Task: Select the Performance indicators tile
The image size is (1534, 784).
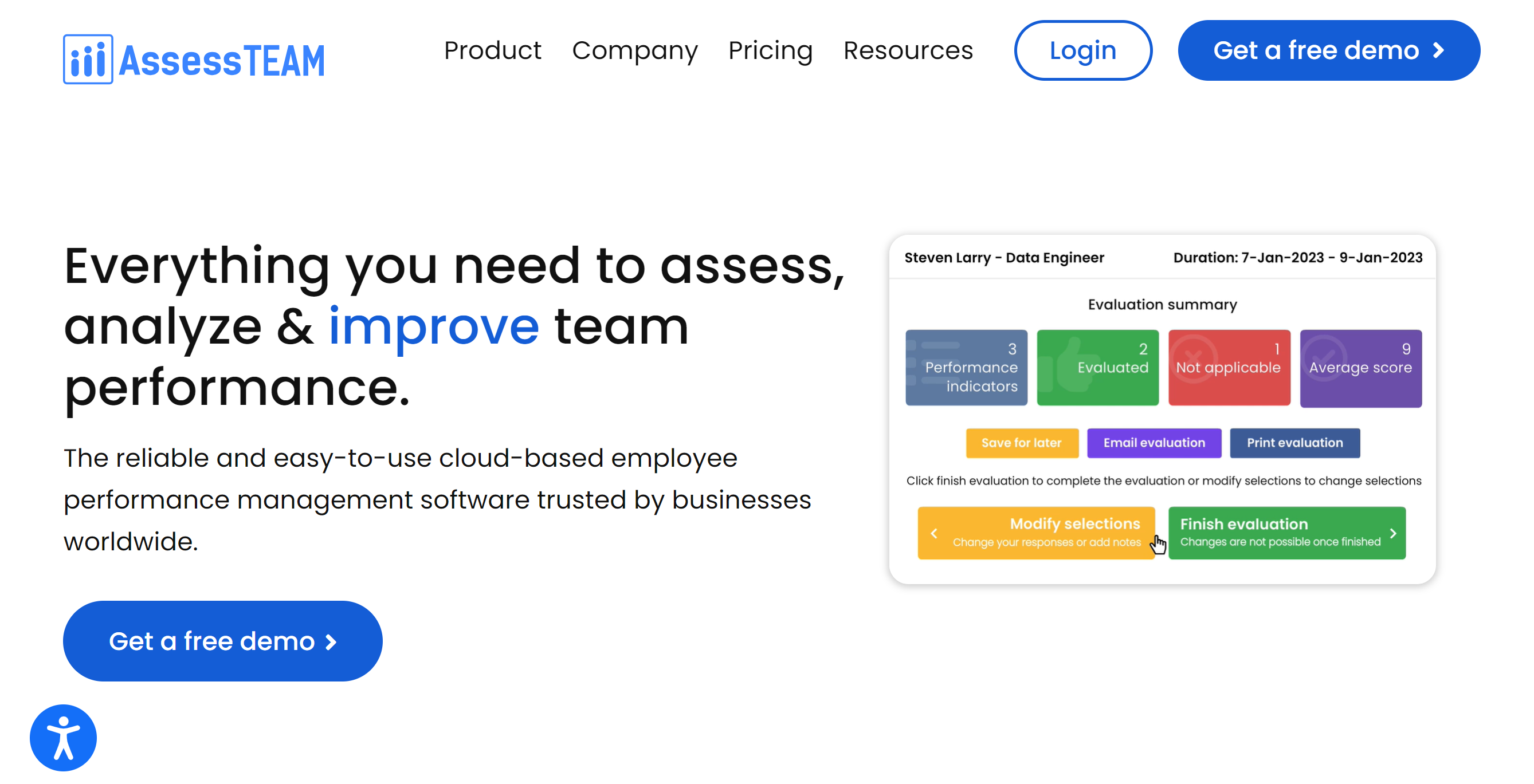Action: coord(966,367)
